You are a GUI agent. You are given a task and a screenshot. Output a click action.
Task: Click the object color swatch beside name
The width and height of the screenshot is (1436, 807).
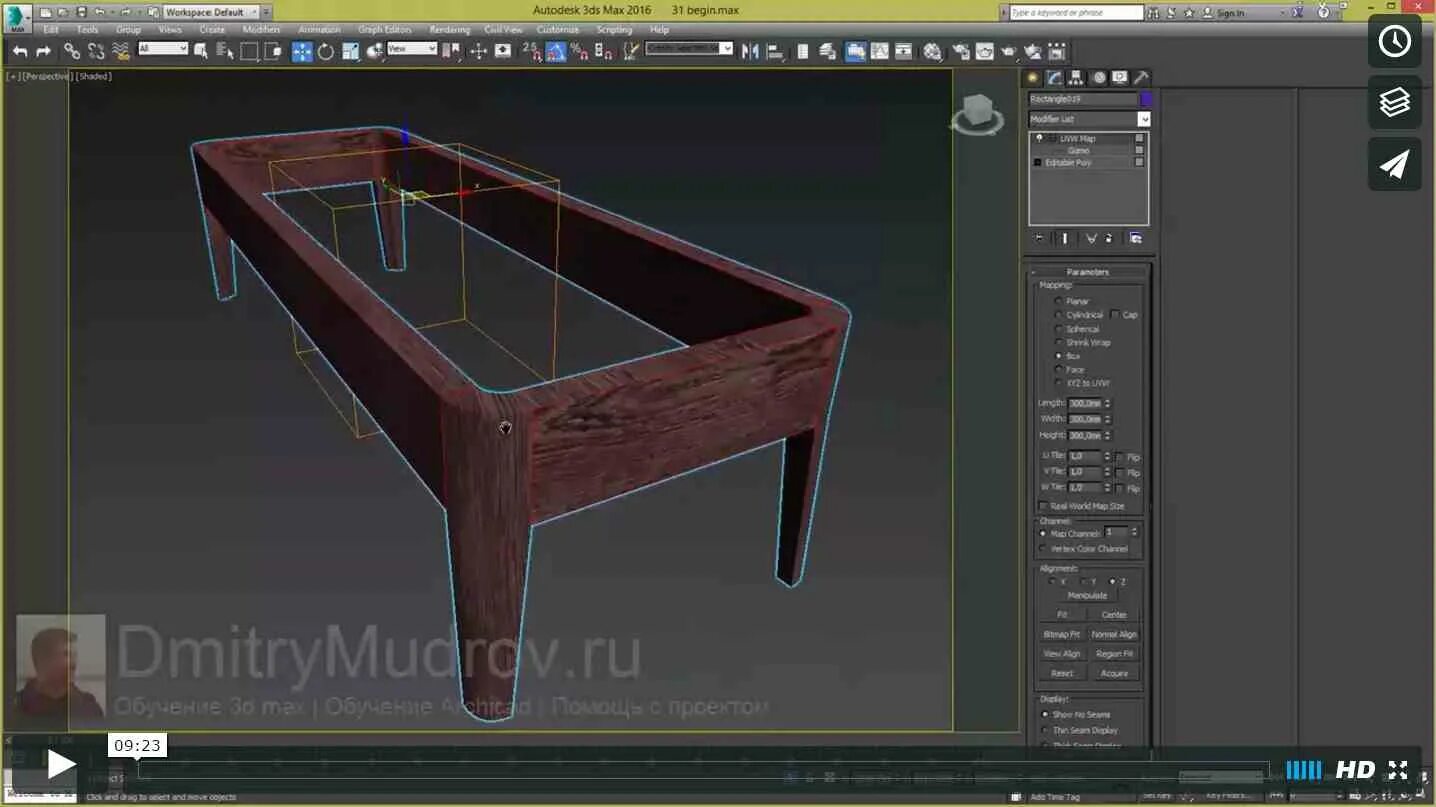coord(1146,99)
